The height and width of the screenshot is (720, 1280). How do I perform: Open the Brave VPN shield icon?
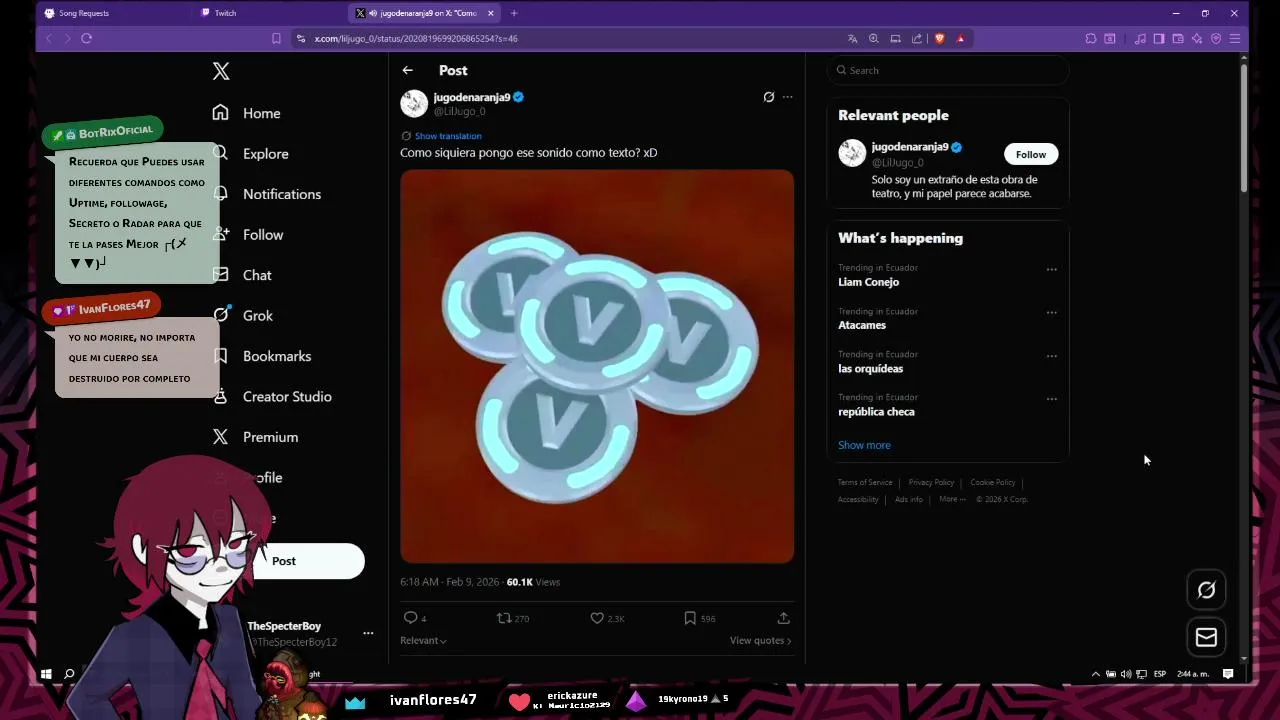tap(1216, 38)
